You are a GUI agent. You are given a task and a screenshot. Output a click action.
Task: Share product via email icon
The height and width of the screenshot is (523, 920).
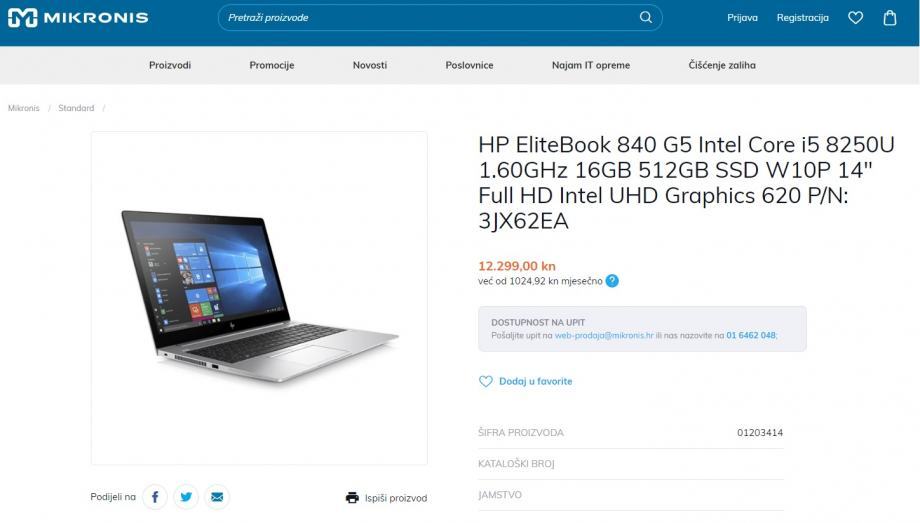pos(217,497)
